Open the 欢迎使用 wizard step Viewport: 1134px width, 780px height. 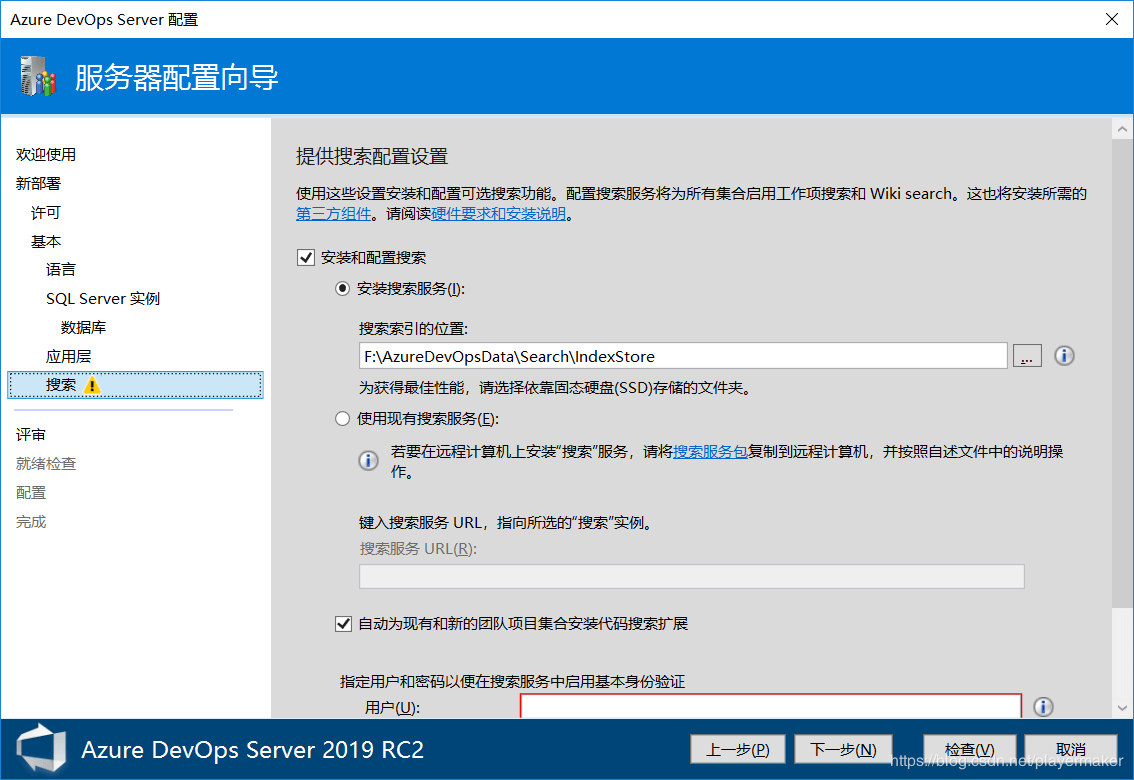pyautogui.click(x=46, y=154)
